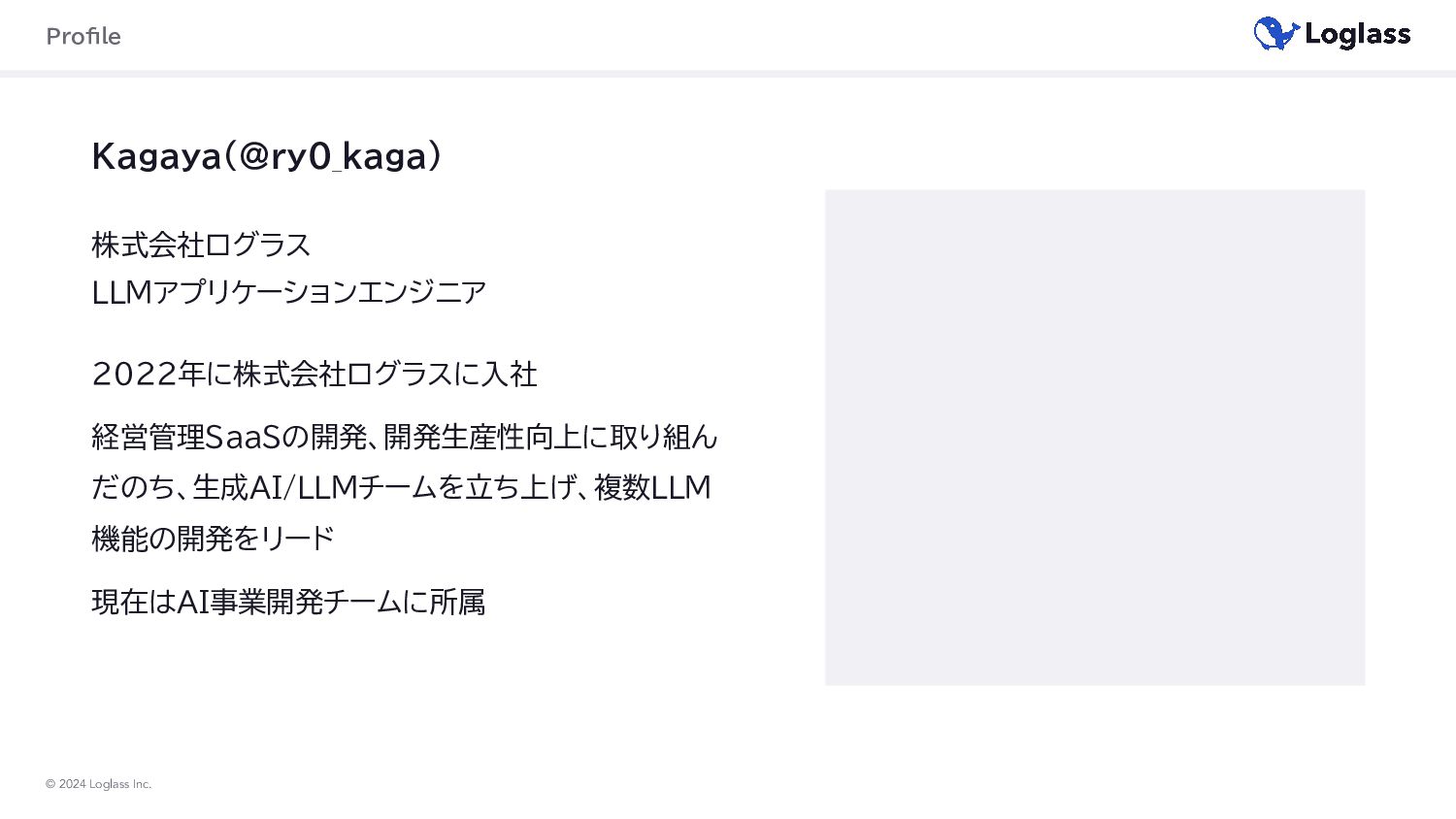The width and height of the screenshot is (1456, 819).
Task: Select the gray photo placeholder box
Action: (1094, 438)
